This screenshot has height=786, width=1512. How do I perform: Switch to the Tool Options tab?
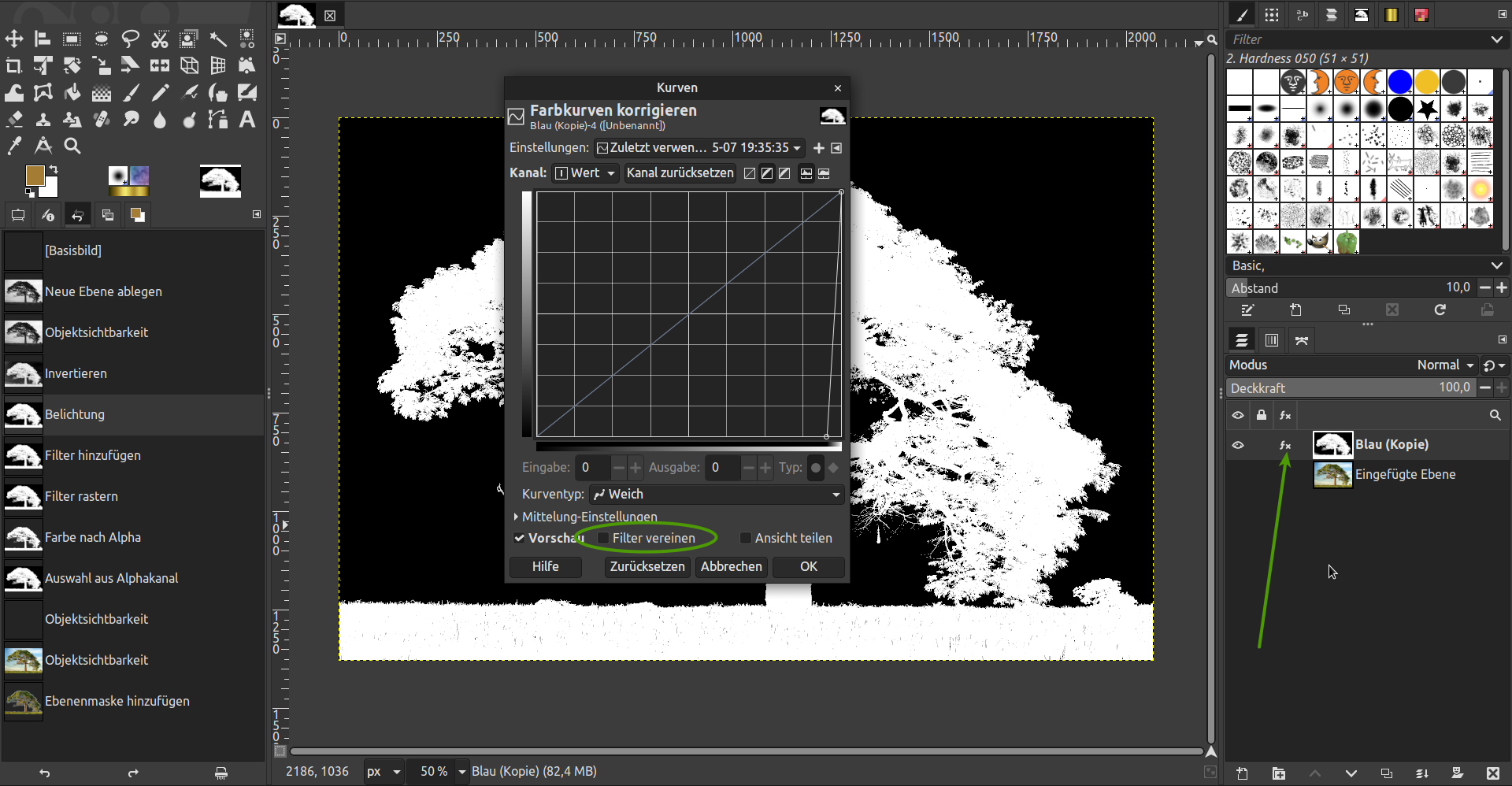pos(18,215)
